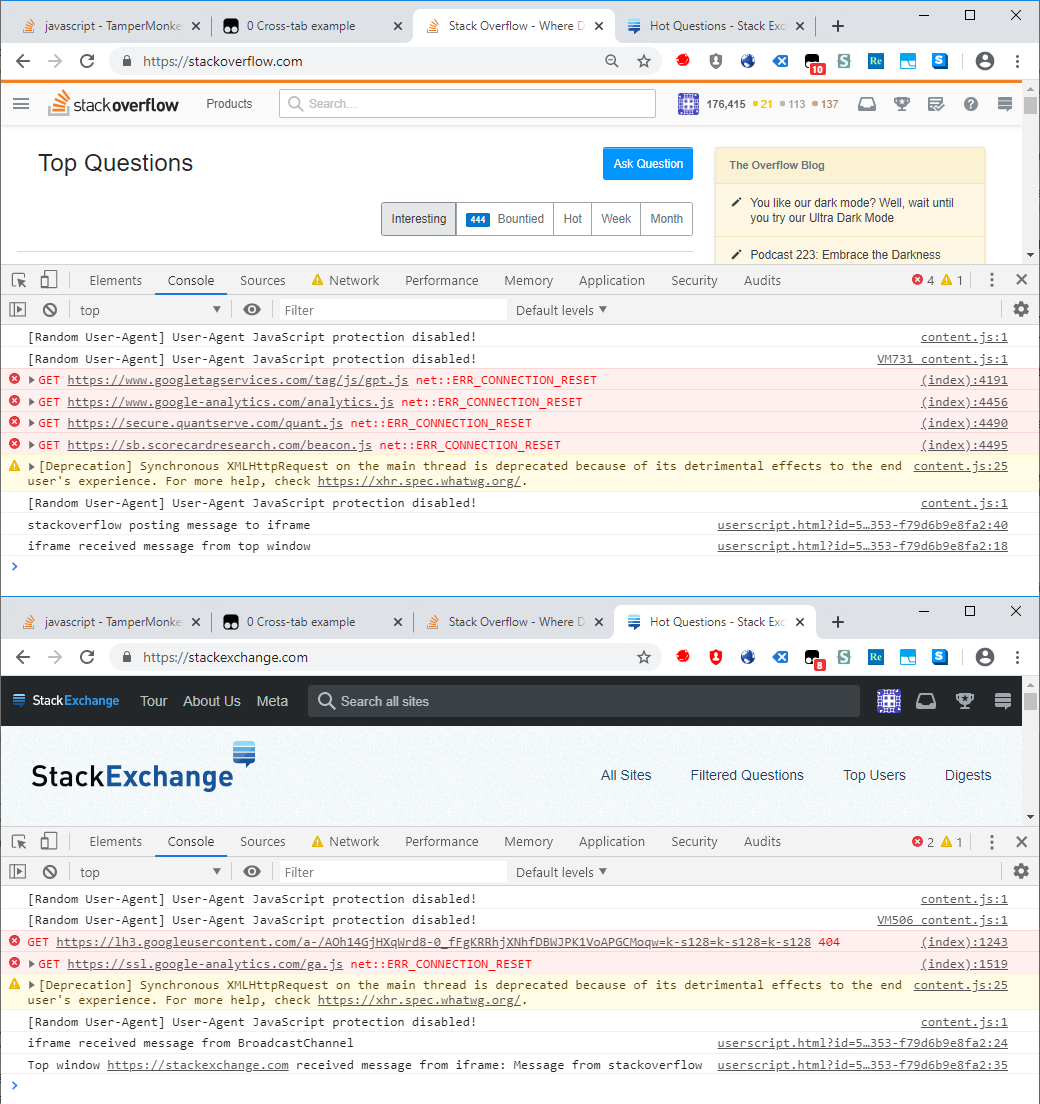Click Stack Exchange site switcher in dark header
This screenshot has height=1104, width=1040.
tap(1003, 701)
